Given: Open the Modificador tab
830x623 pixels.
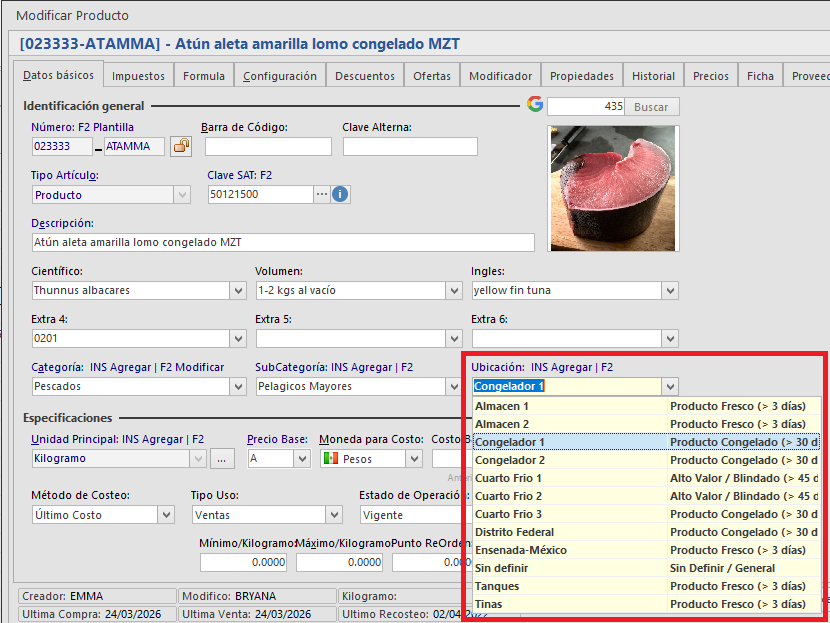Looking at the screenshot, I should point(500,76).
